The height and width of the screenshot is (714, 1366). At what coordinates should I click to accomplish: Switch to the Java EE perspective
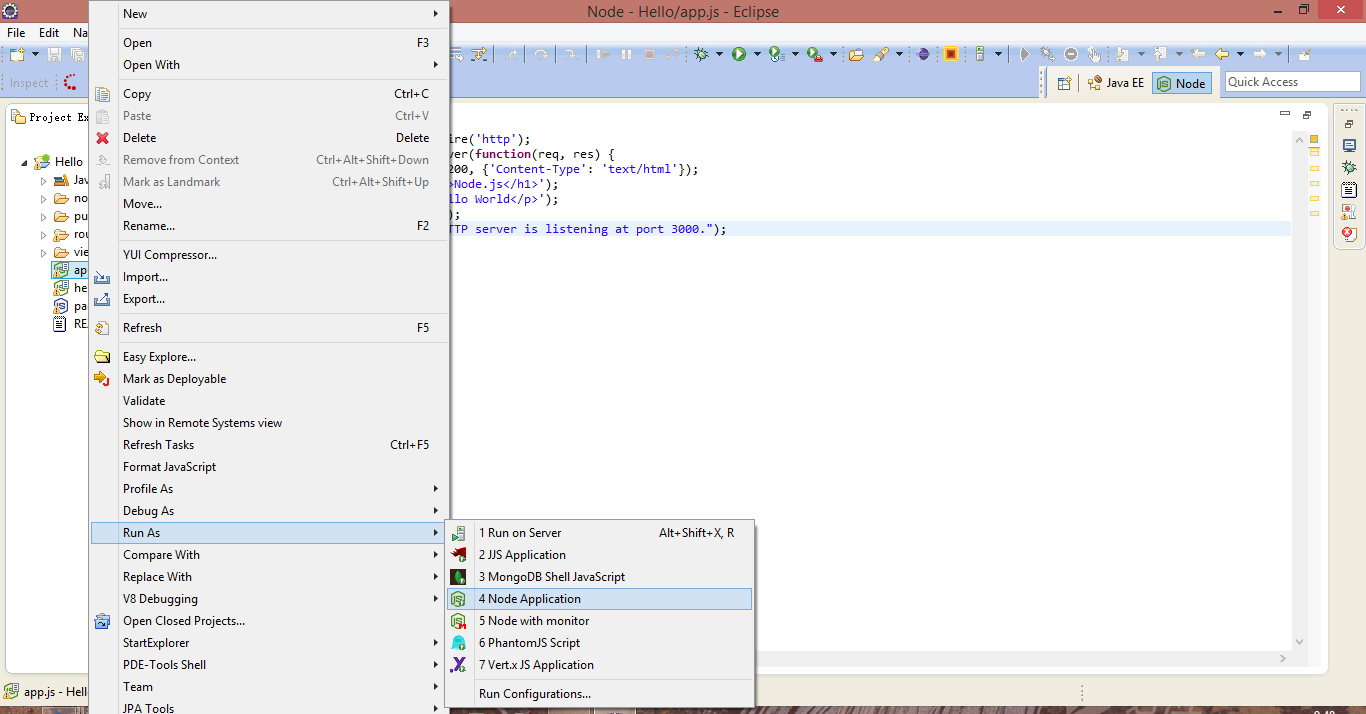tap(1115, 83)
